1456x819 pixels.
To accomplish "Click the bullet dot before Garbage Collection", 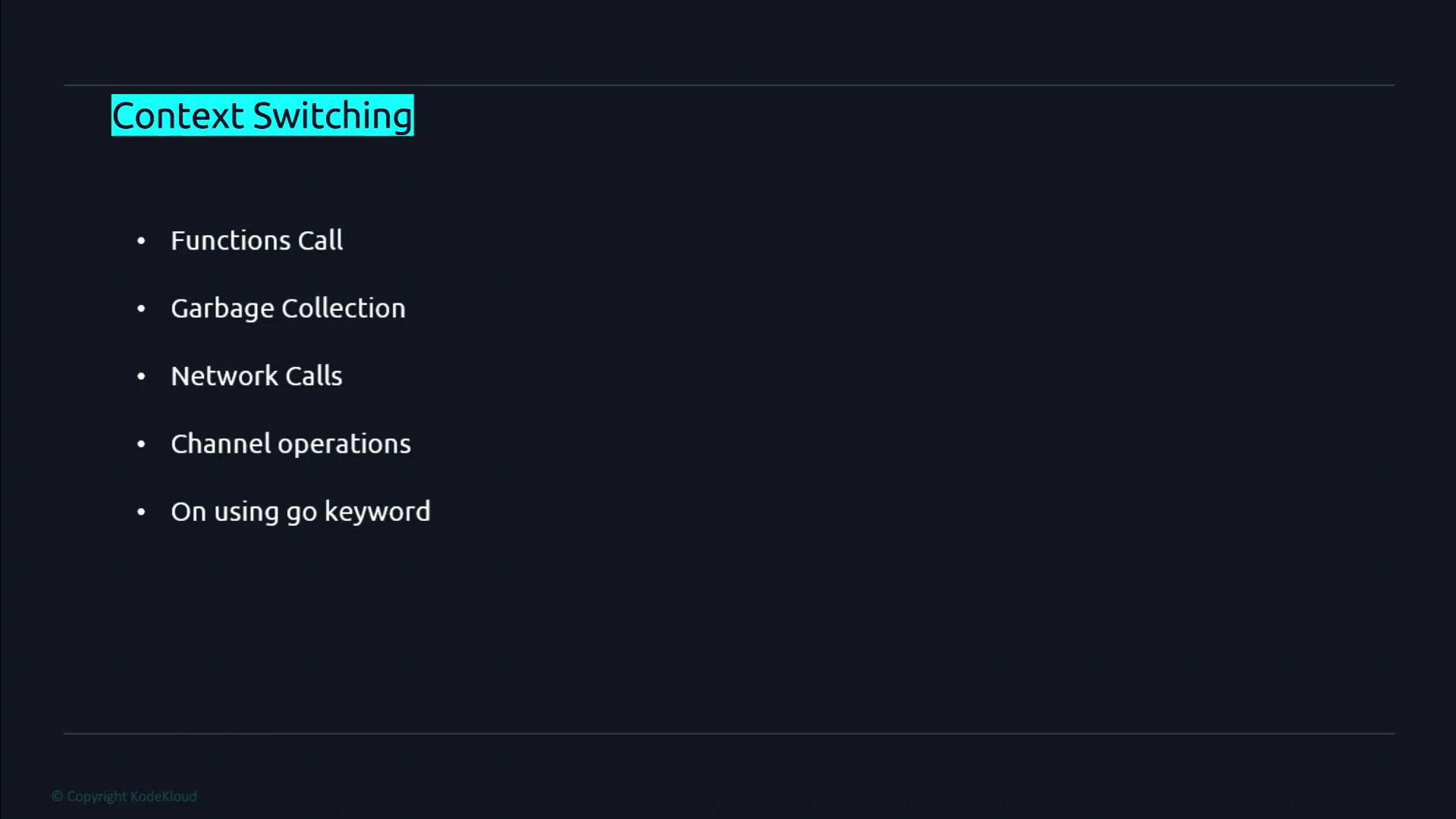I will [x=141, y=309].
